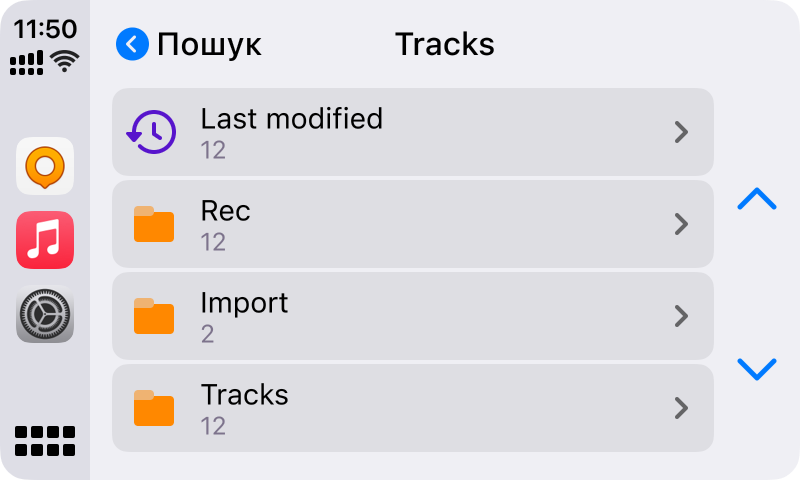800x480 pixels.
Task: Open the Last modified tracks list
Action: tap(291, 119)
